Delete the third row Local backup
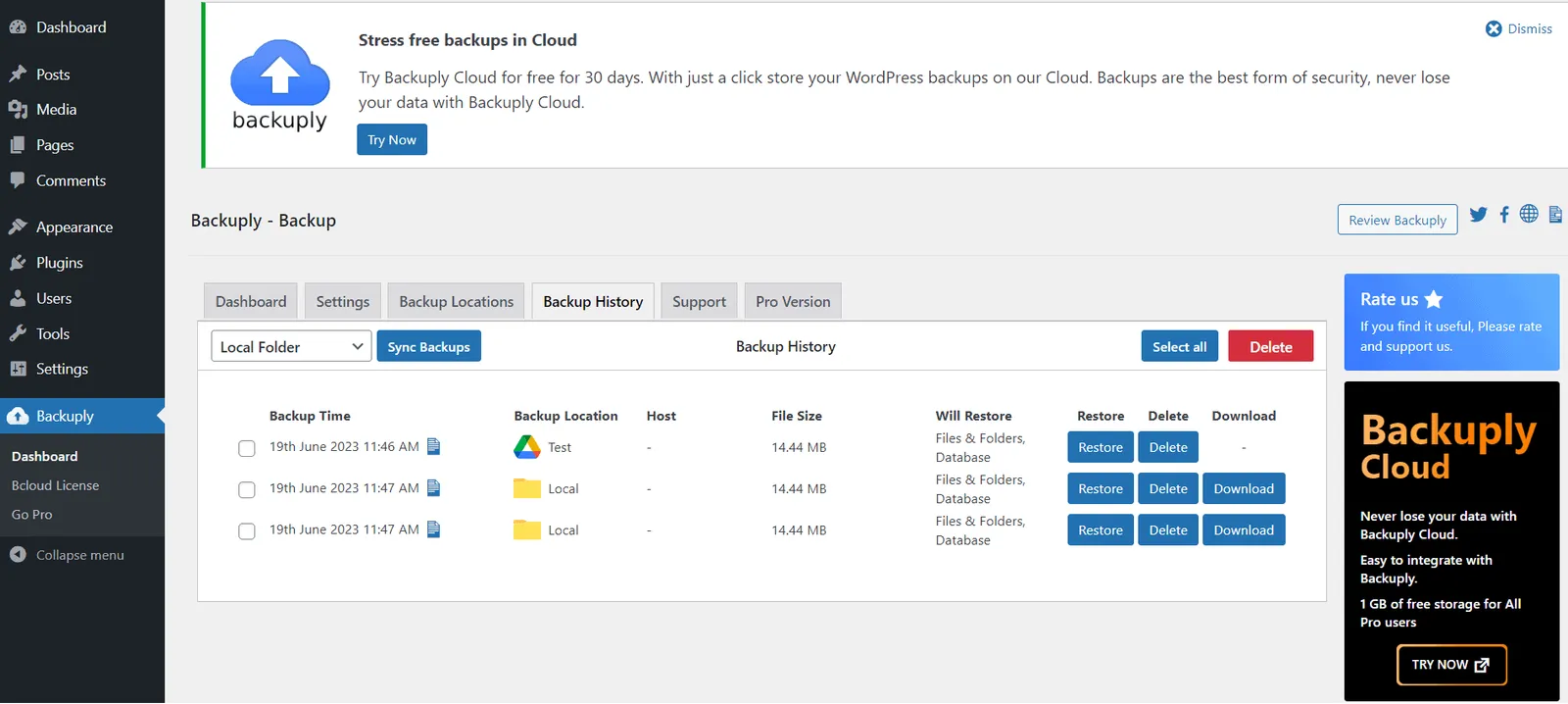This screenshot has width=1568, height=704. [1168, 529]
